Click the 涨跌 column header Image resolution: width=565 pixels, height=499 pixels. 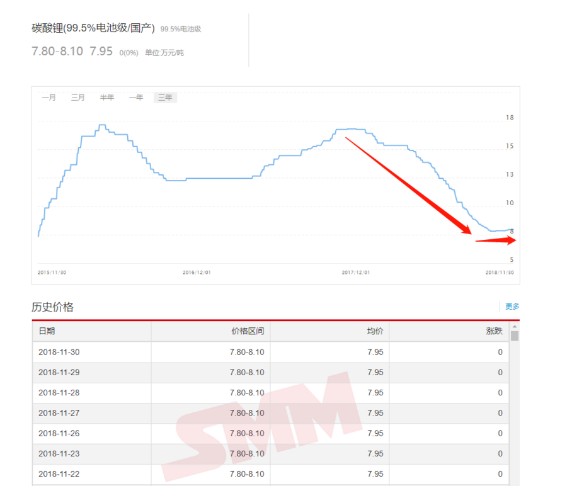pos(494,331)
